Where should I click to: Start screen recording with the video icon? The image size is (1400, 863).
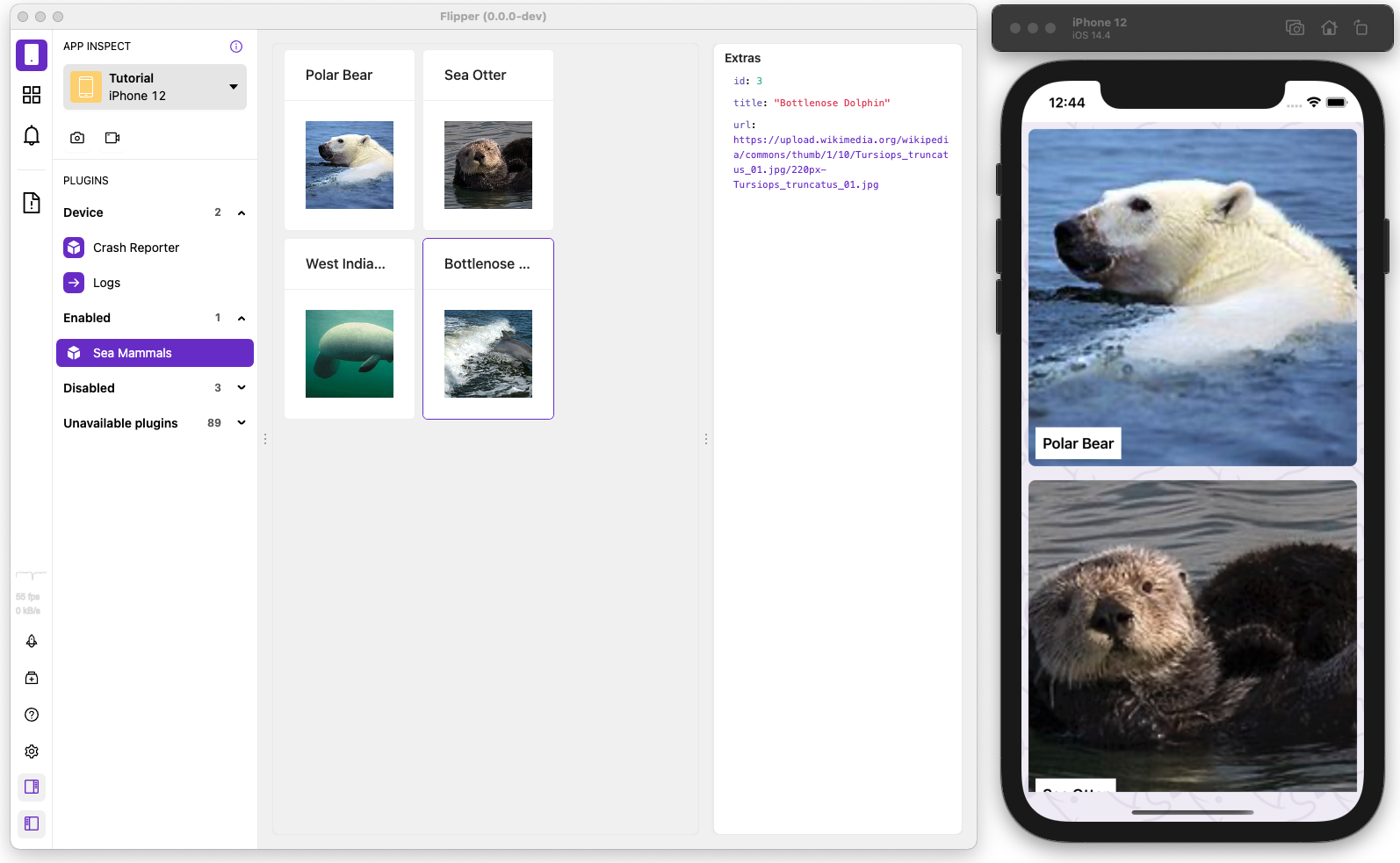(x=112, y=138)
